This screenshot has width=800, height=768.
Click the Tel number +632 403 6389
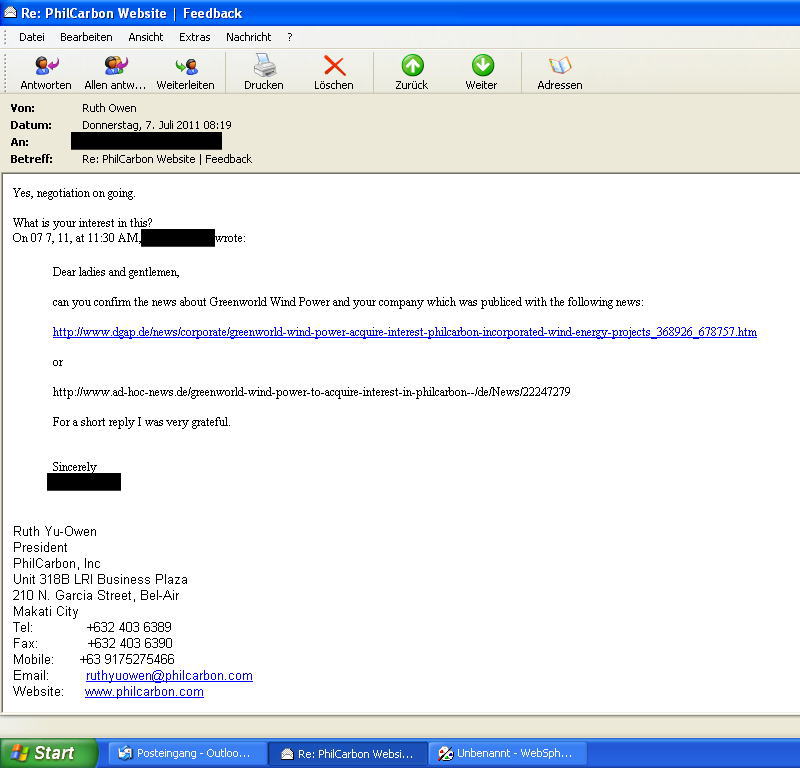click(129, 627)
